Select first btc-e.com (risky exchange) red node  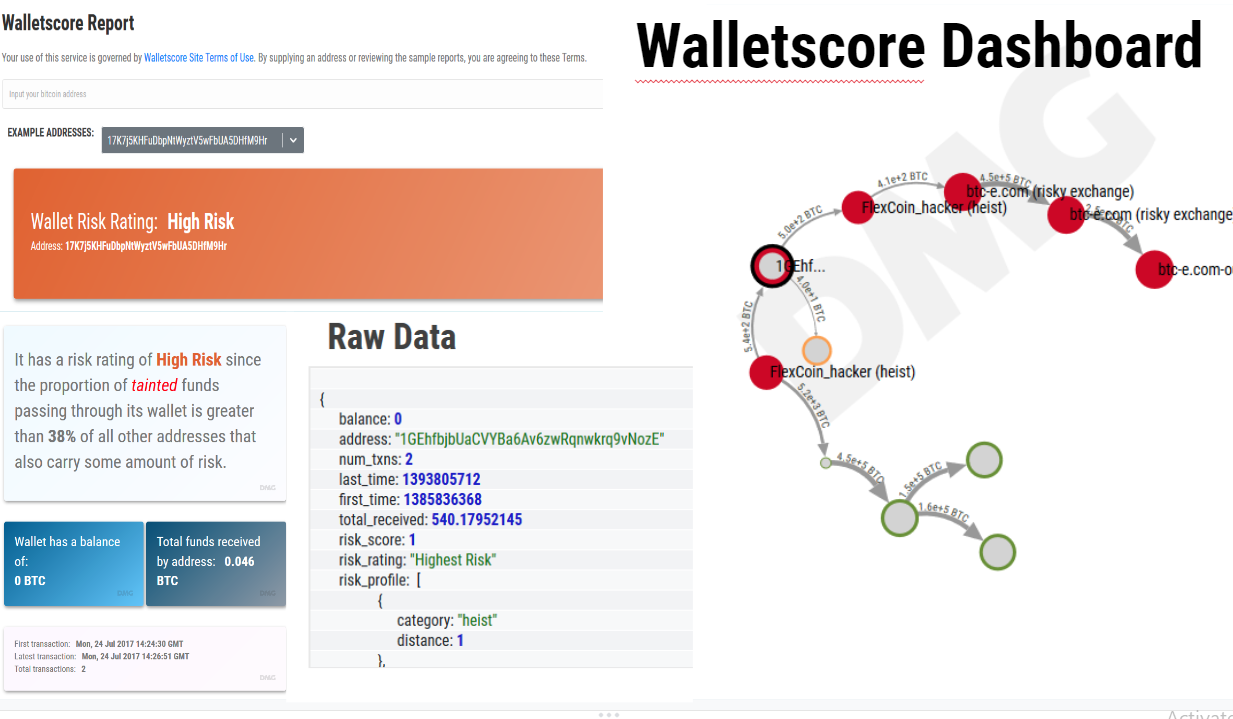pyautogui.click(x=963, y=189)
